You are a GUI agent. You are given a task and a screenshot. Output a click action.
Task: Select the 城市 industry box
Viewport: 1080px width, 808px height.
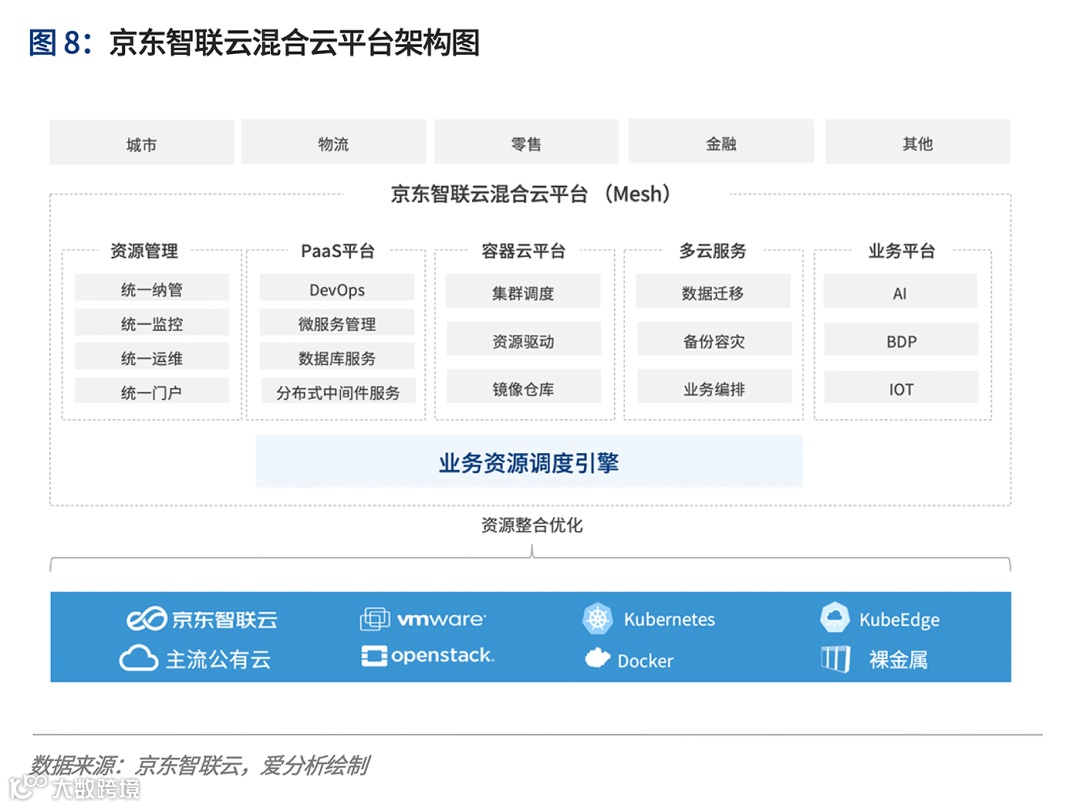[142, 143]
